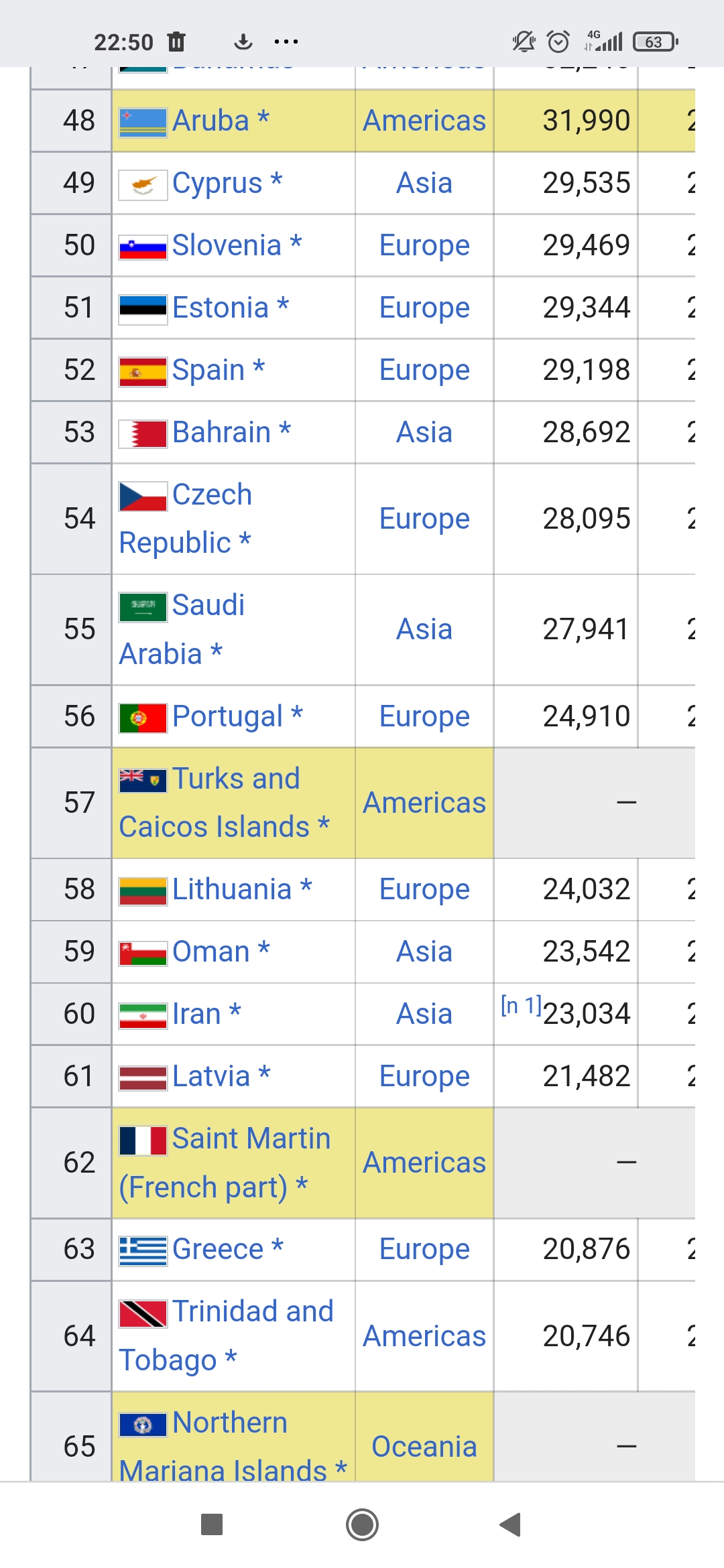Open the Bahrain country link
The image size is (724, 1568).
click(221, 432)
